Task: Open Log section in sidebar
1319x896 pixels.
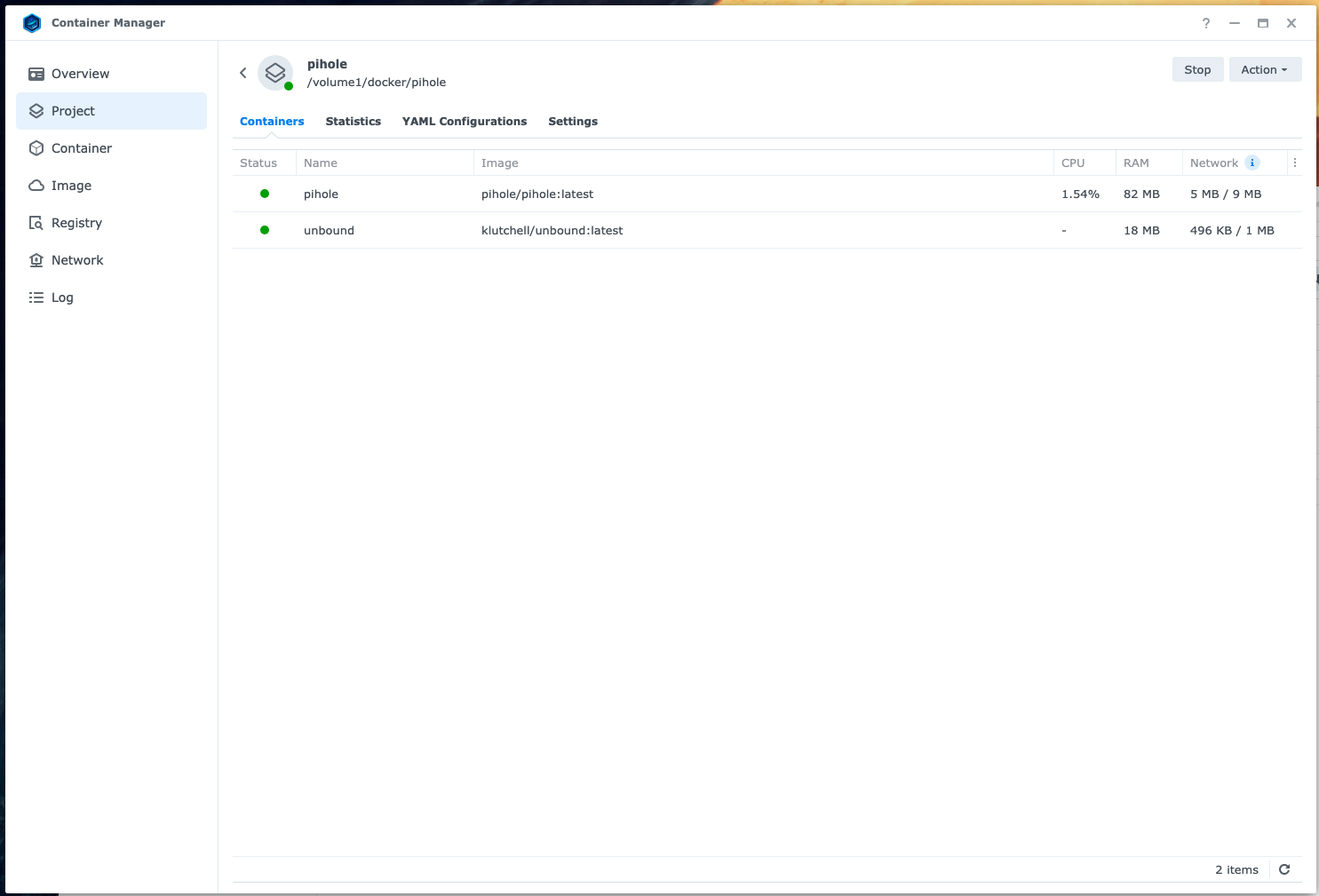Action: (x=111, y=297)
